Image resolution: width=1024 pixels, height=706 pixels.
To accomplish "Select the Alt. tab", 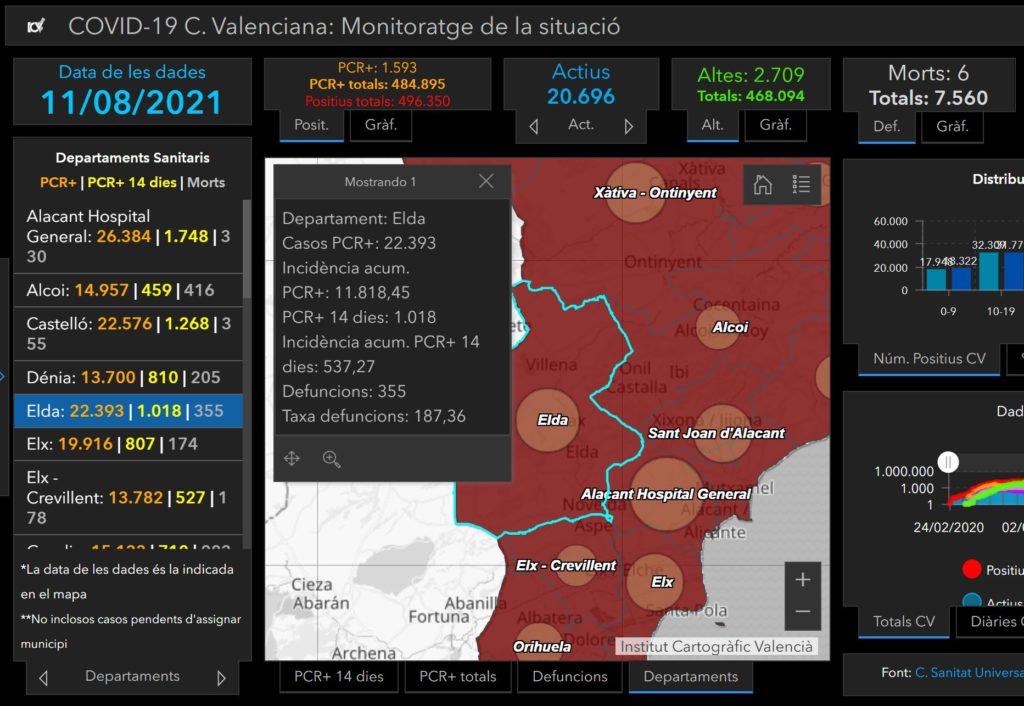I will [712, 125].
